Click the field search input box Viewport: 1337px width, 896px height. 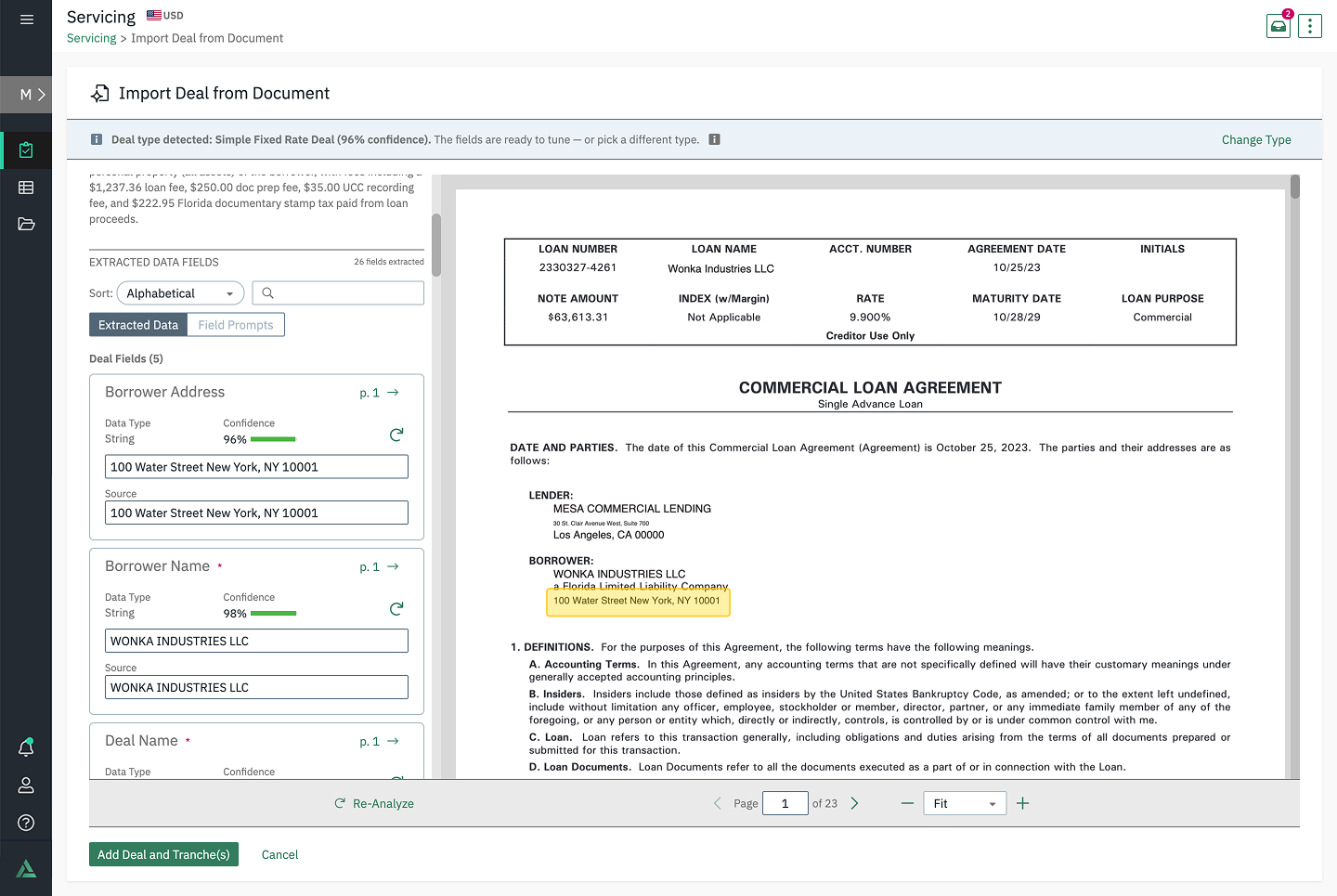pyautogui.click(x=338, y=293)
